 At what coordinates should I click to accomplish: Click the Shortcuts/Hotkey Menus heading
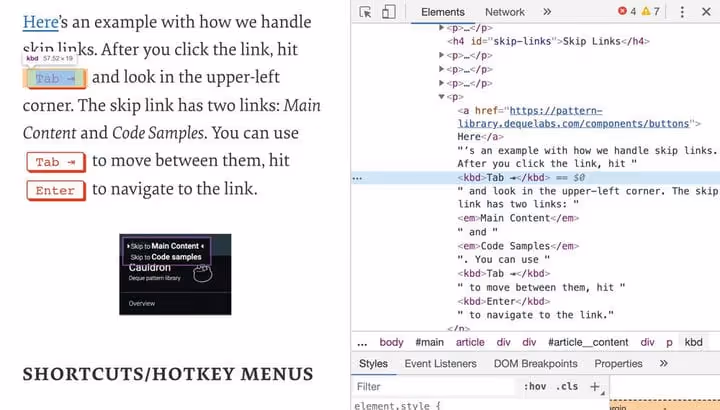pyautogui.click(x=168, y=374)
